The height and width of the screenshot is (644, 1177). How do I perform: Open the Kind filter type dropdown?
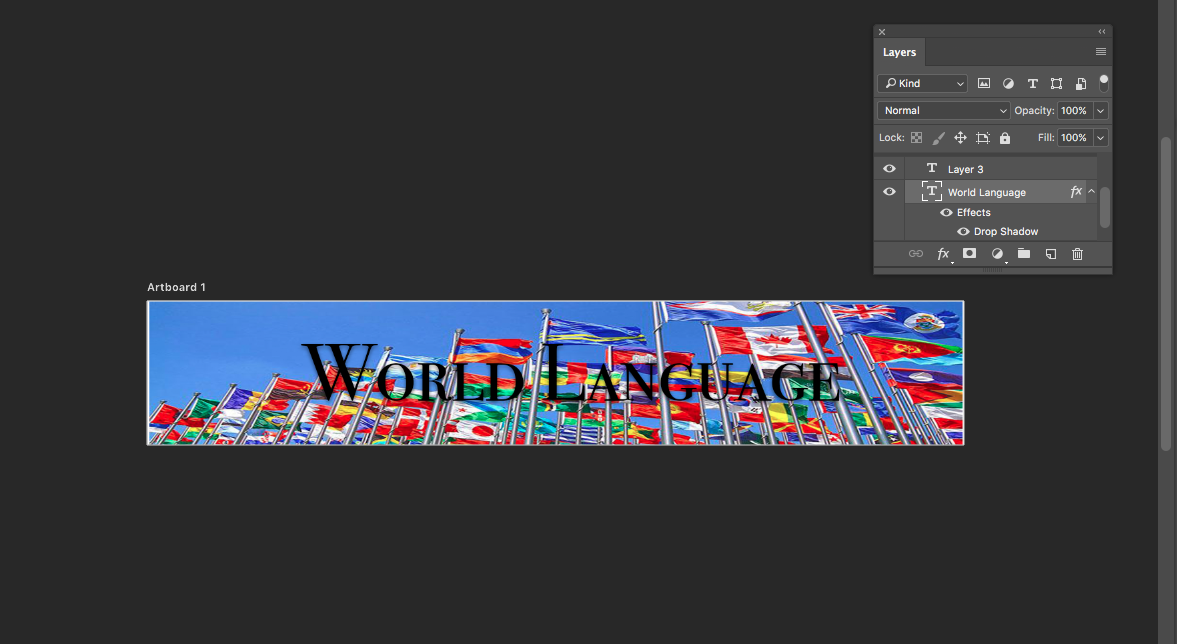922,84
